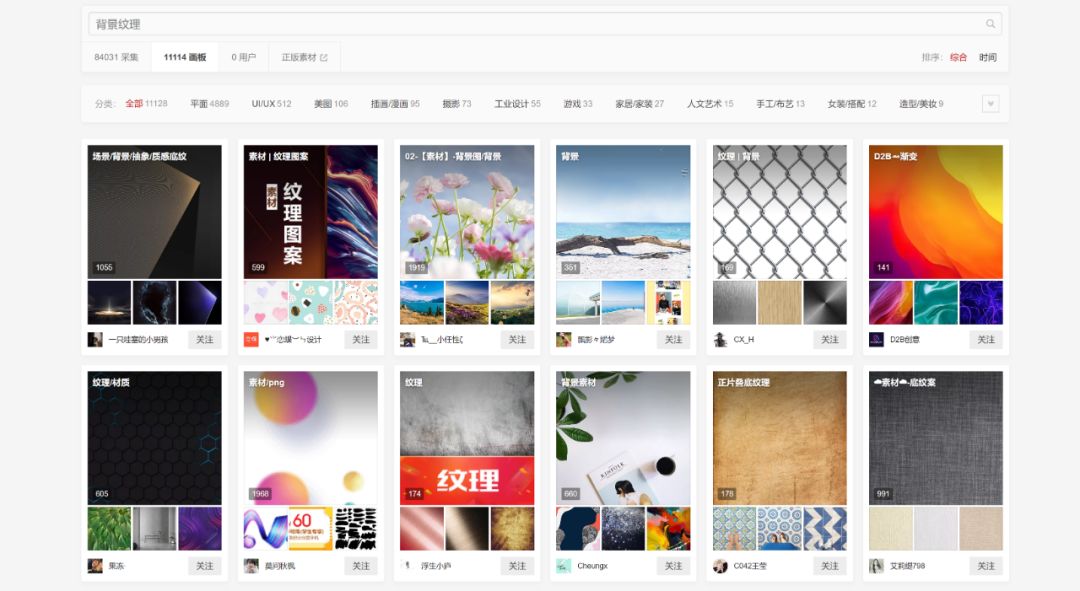Open the grey 纹理 board with red banner

[467, 438]
